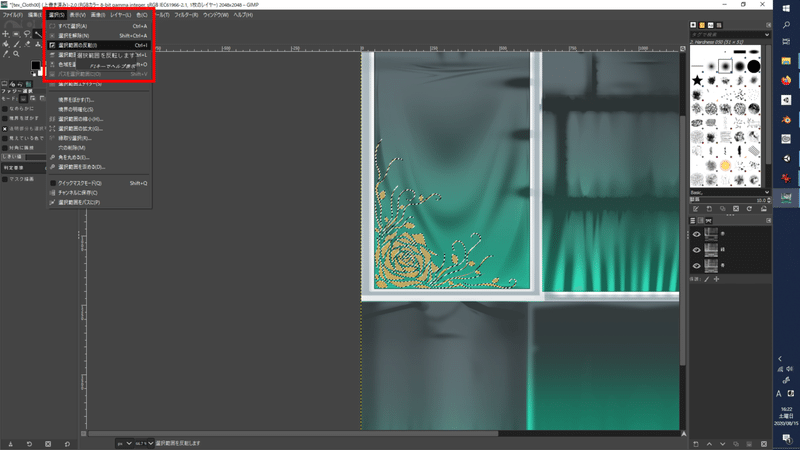
Task: Choose 選択範囲をパスに(P) menu entry
Action: coord(98,203)
